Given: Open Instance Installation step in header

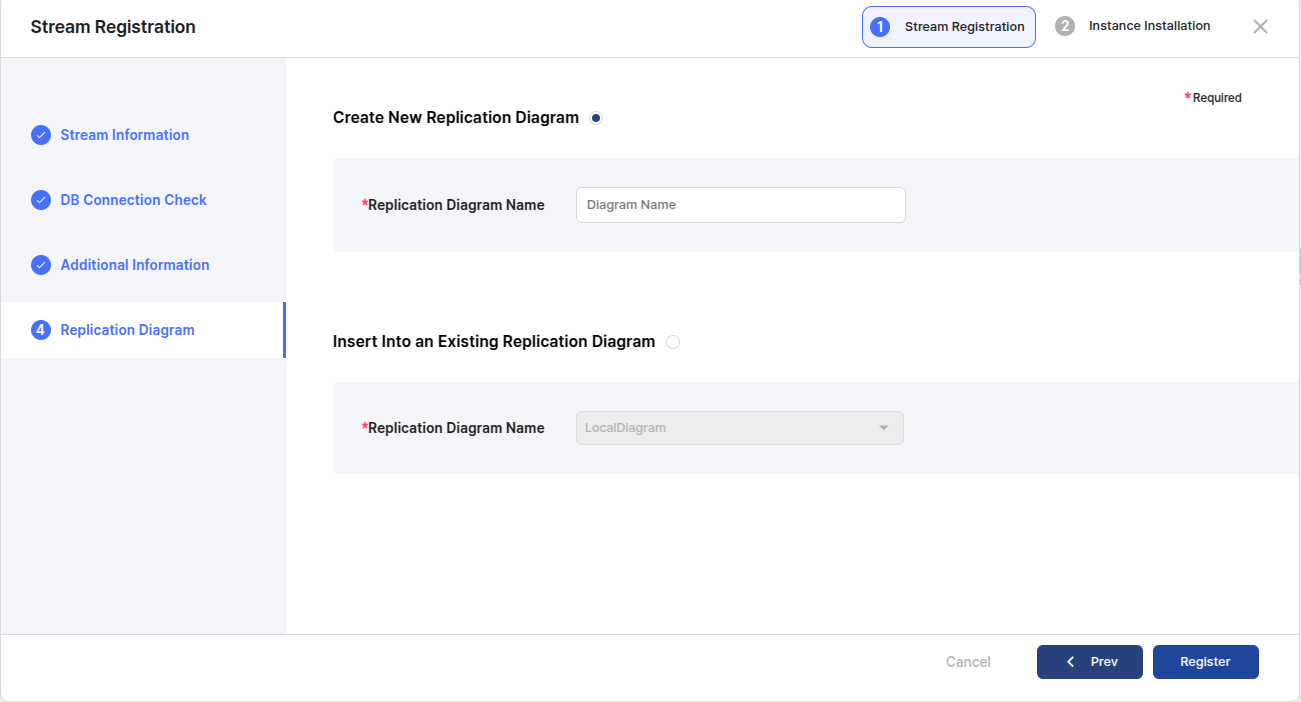Looking at the screenshot, I should [x=1149, y=26].
